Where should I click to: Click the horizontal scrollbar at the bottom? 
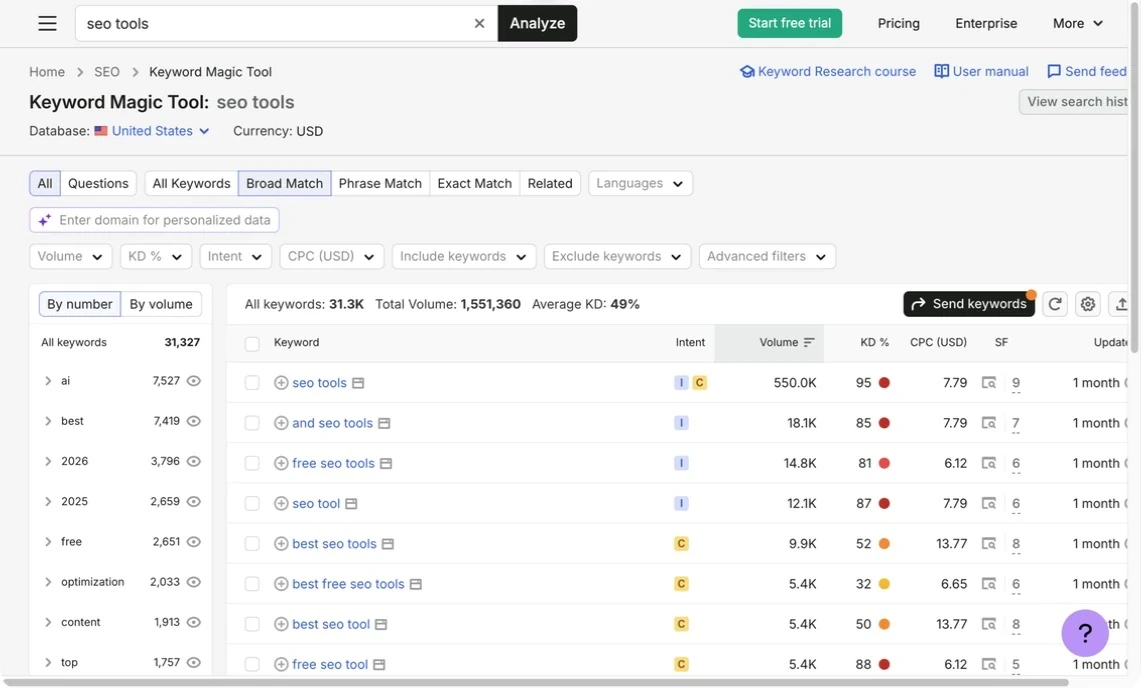[536, 683]
